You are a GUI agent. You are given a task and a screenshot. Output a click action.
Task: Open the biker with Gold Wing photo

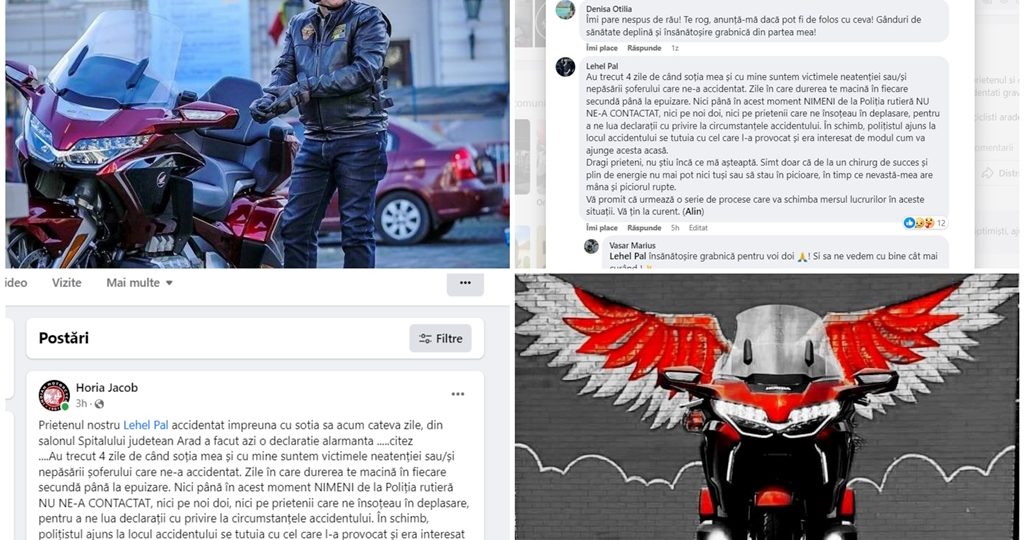(257, 134)
